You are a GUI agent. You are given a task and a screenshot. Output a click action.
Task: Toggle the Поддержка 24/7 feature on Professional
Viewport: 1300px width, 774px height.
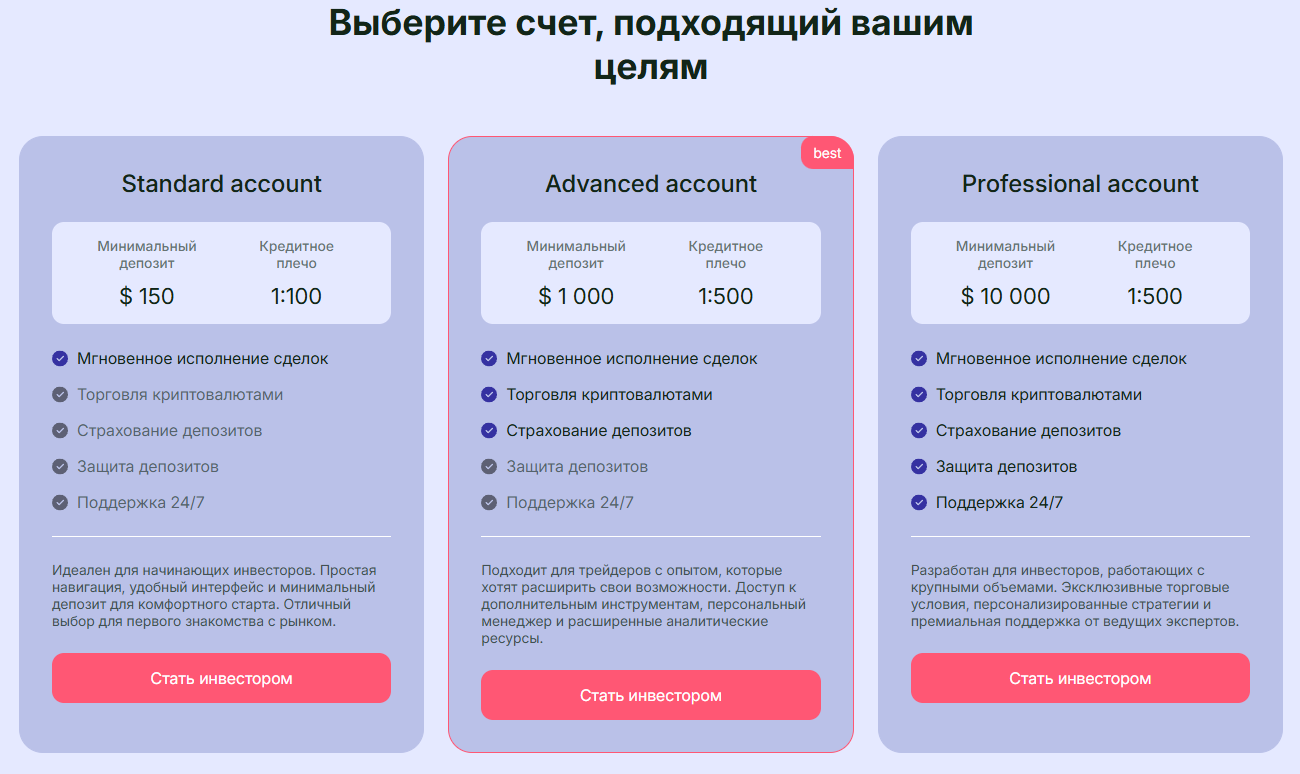click(918, 502)
